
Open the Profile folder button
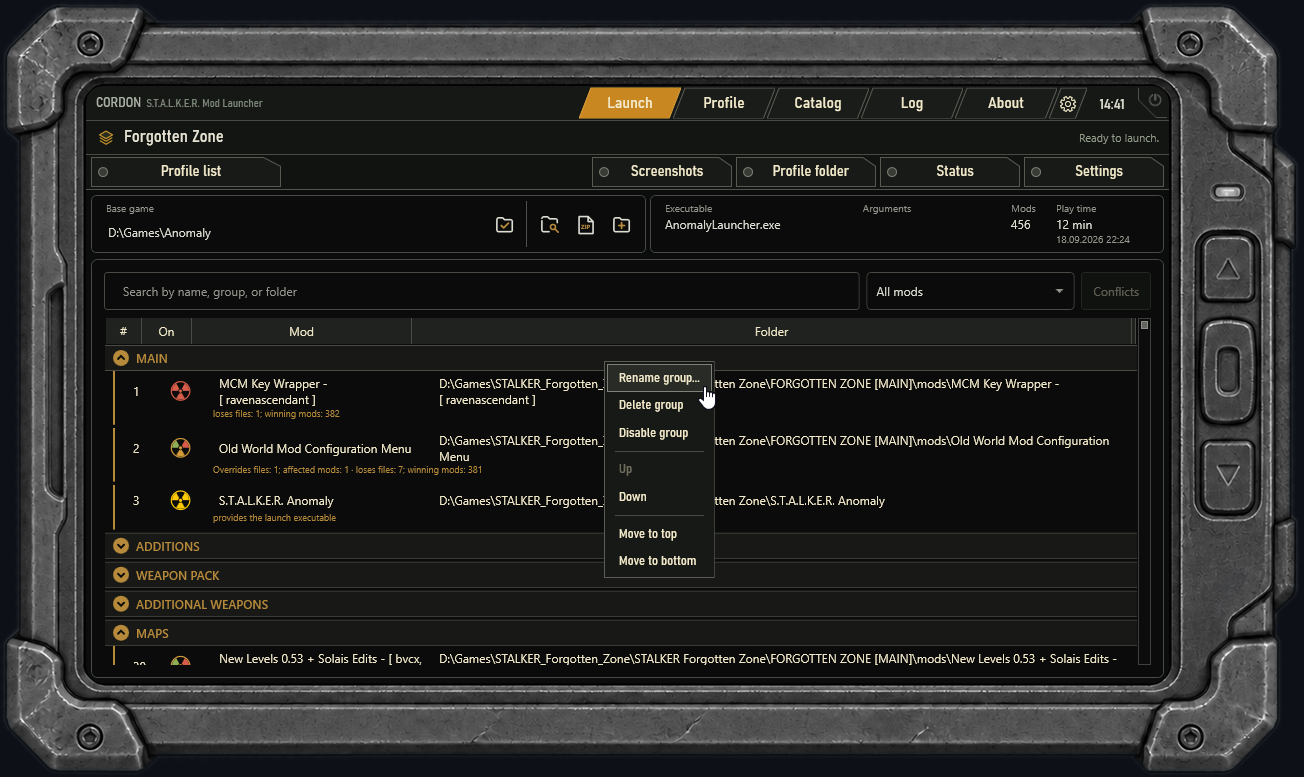click(x=807, y=171)
